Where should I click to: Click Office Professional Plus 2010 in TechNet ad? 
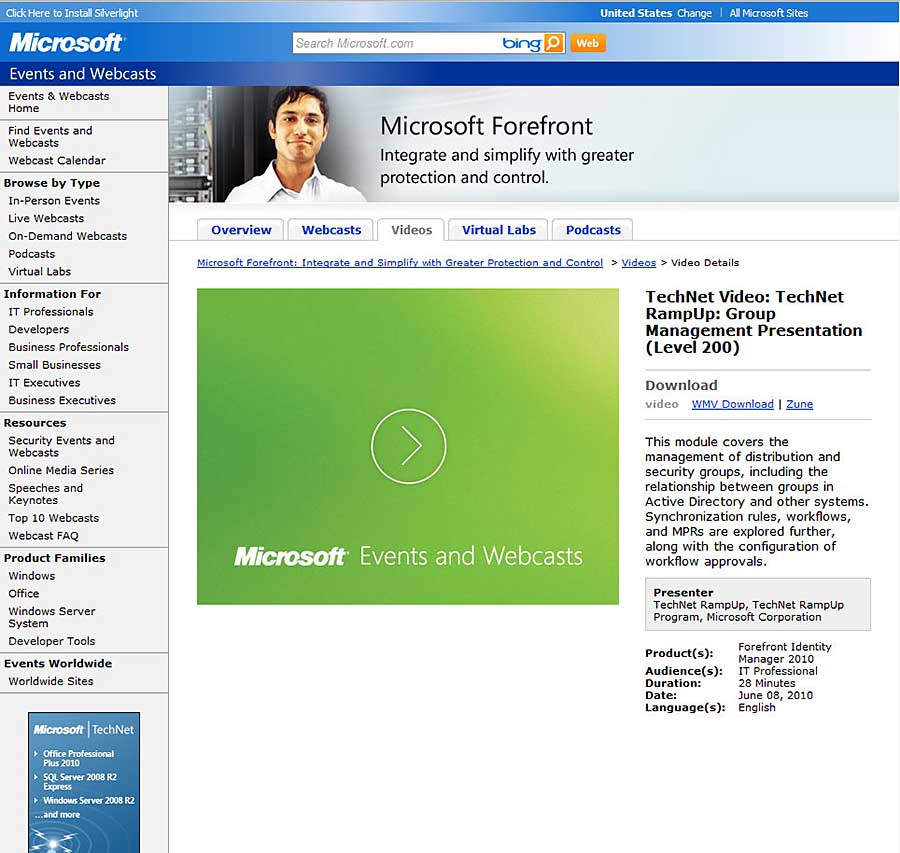click(78, 758)
